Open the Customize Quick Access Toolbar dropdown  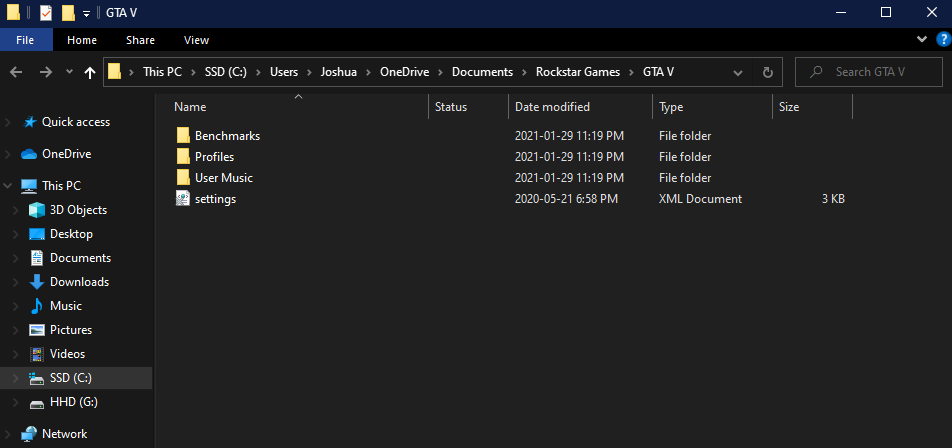point(86,13)
